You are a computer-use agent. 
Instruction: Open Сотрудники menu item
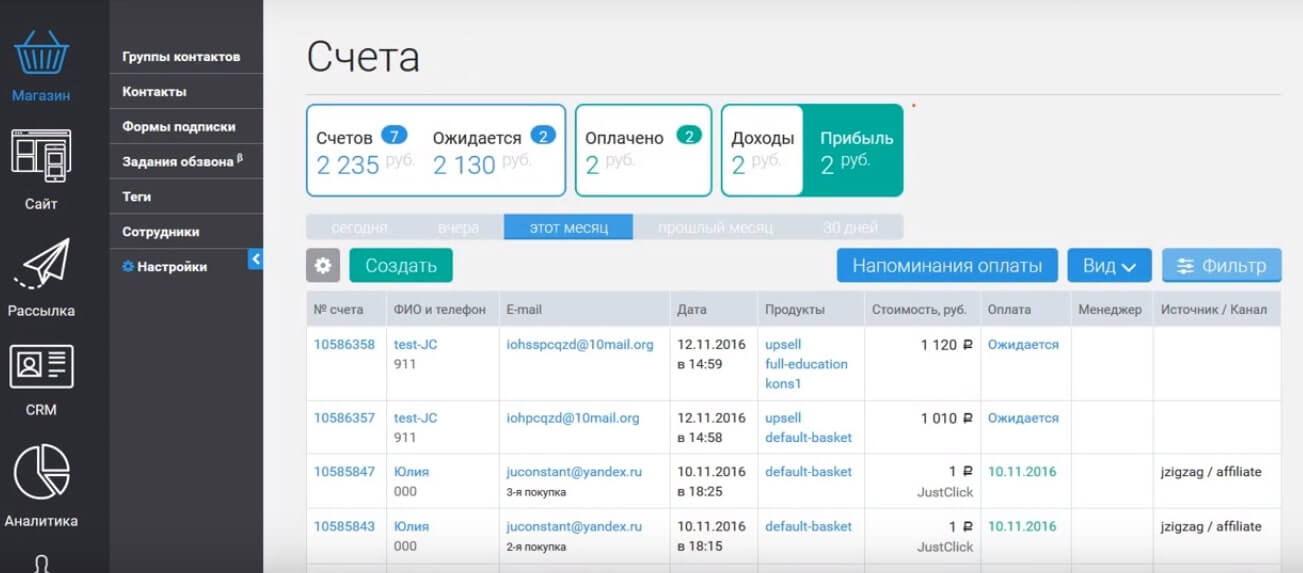(161, 231)
